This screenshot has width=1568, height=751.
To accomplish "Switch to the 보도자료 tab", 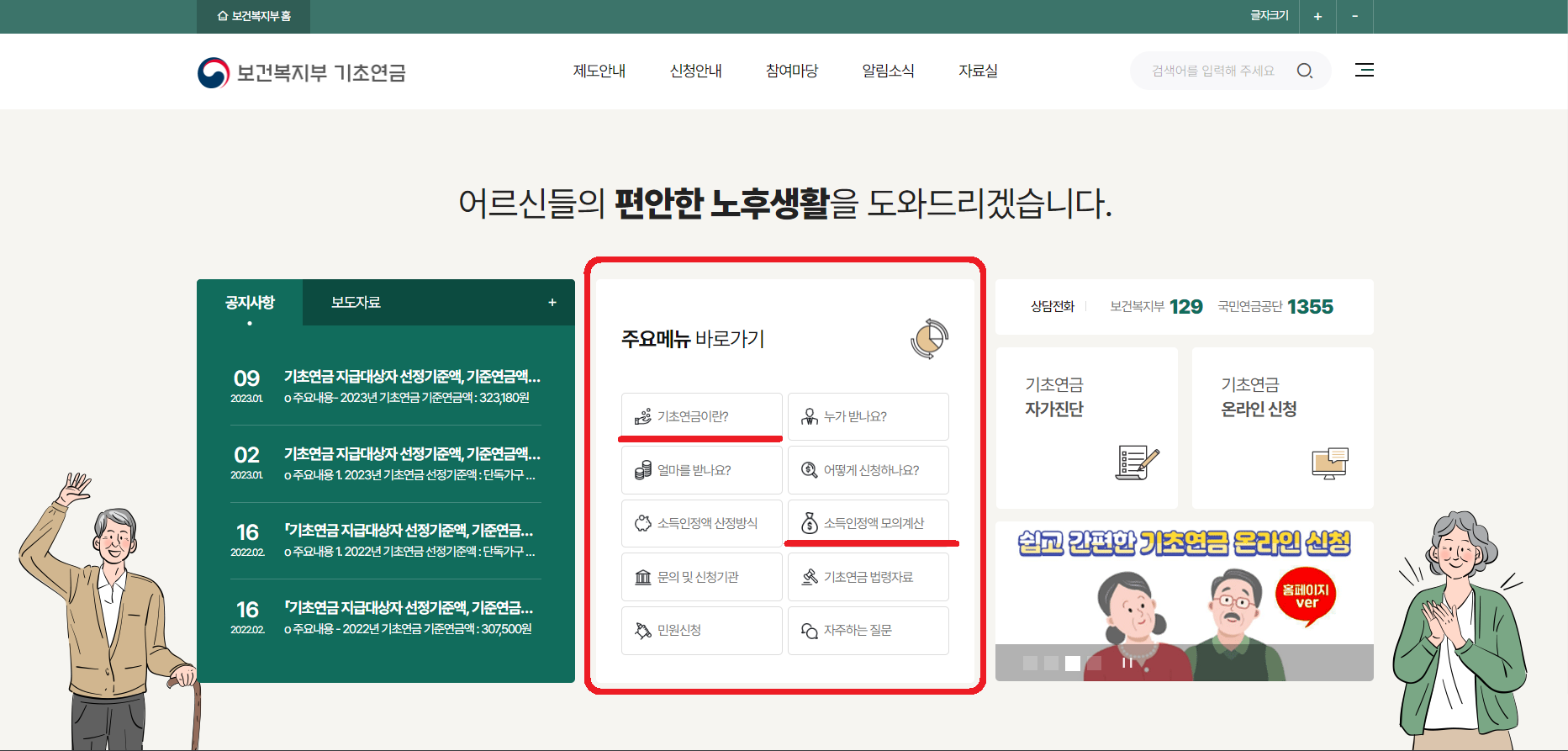I will pos(356,303).
